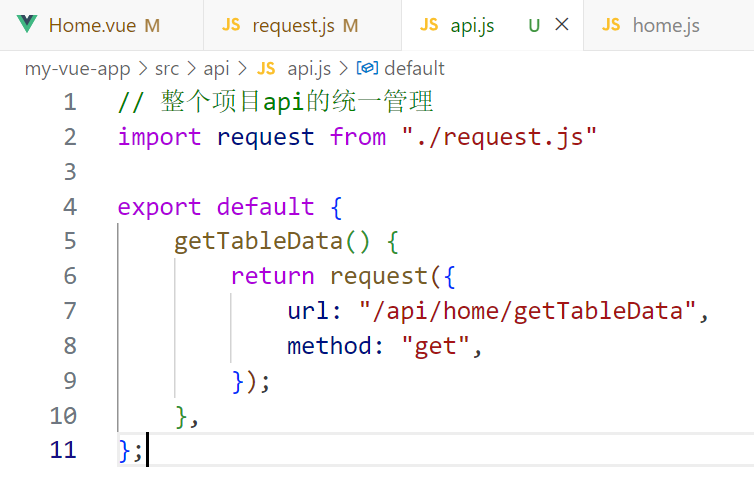
Task: Open the home.js tab
Action: coord(668,25)
